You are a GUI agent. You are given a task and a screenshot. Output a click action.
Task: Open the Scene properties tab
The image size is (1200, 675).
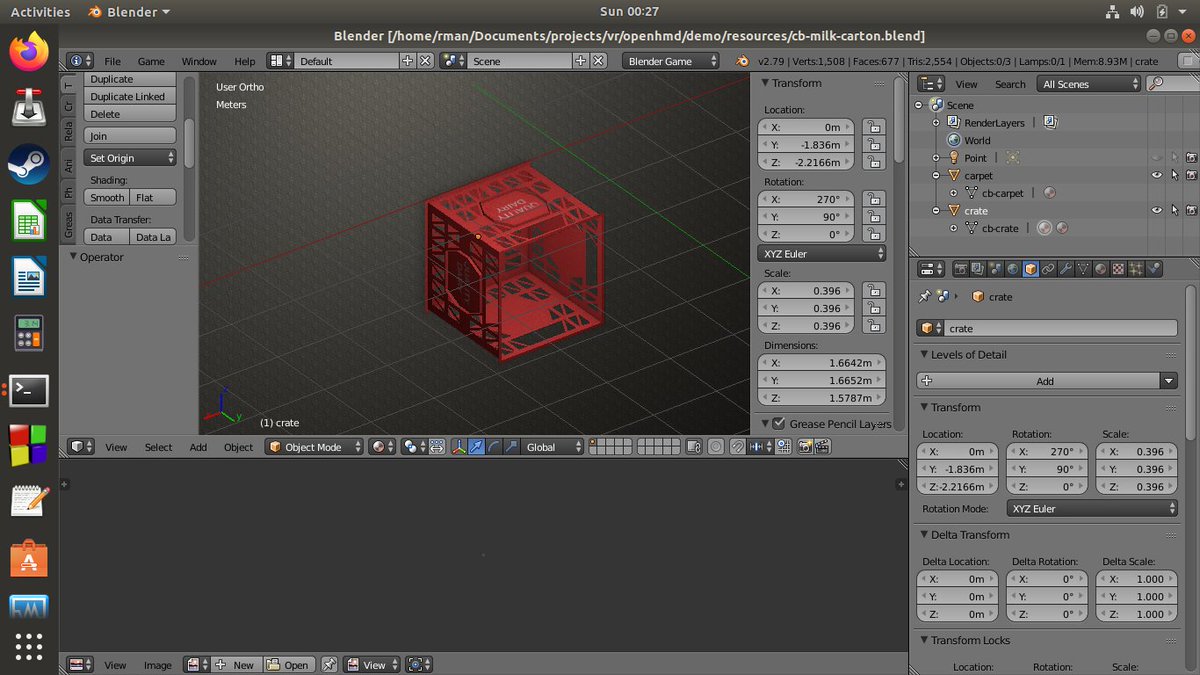pyautogui.click(x=995, y=268)
